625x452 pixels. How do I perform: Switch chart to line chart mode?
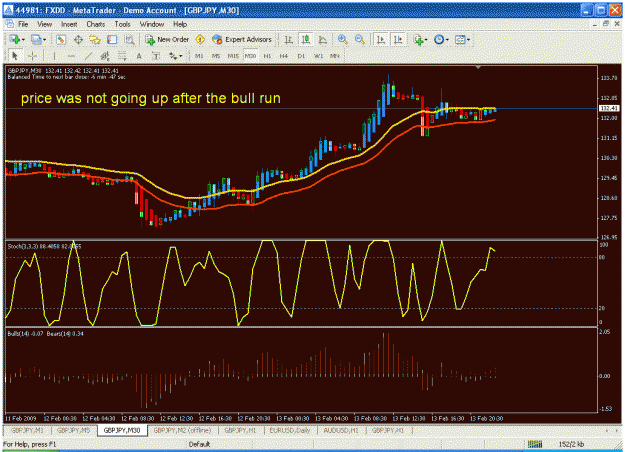click(323, 39)
